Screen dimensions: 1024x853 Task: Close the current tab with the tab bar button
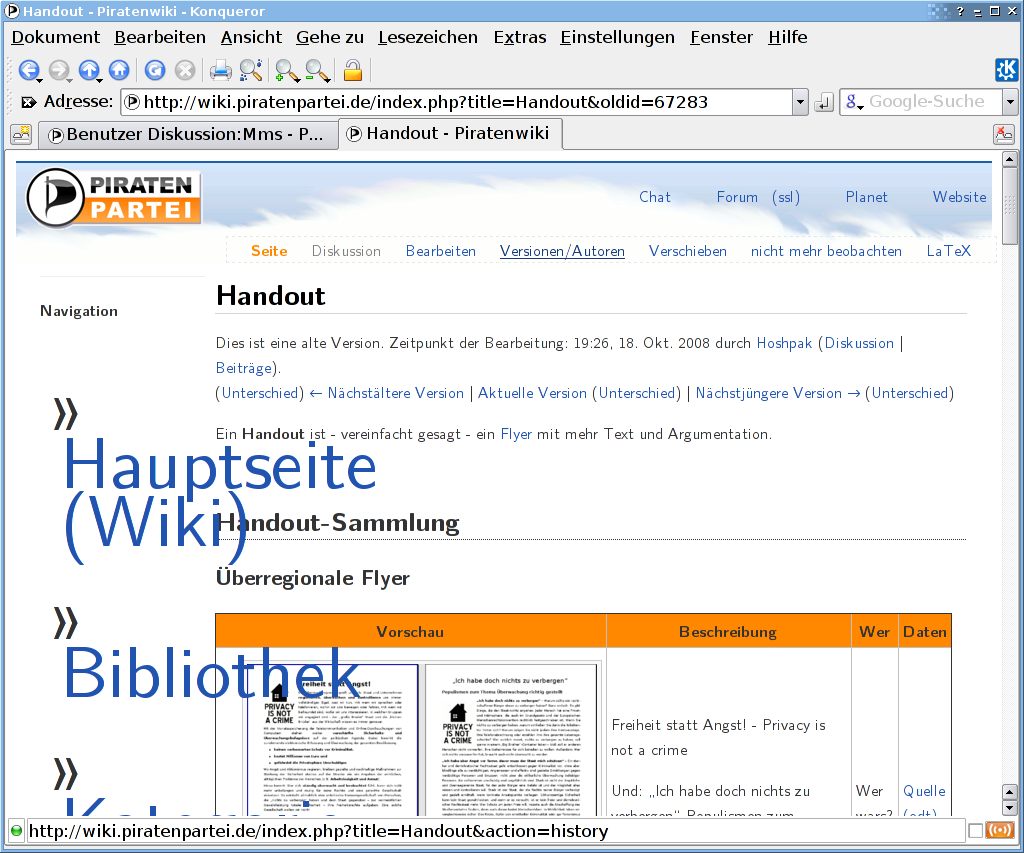click(1003, 134)
